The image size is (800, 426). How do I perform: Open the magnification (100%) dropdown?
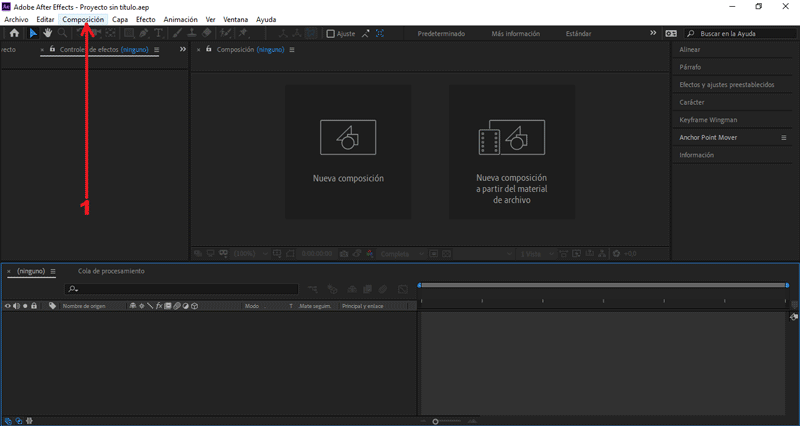tap(251, 254)
